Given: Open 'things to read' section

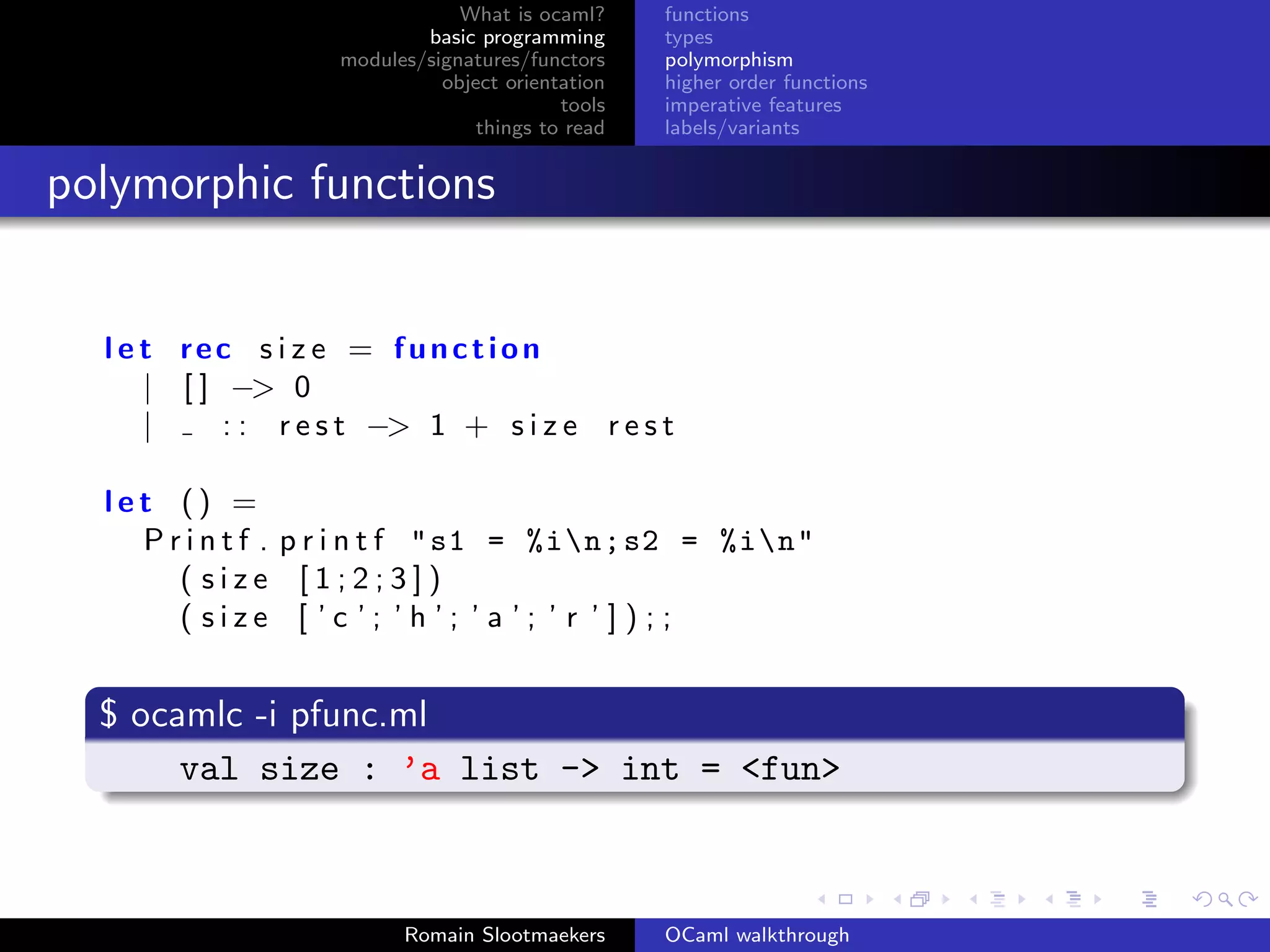Looking at the screenshot, I should point(540,128).
